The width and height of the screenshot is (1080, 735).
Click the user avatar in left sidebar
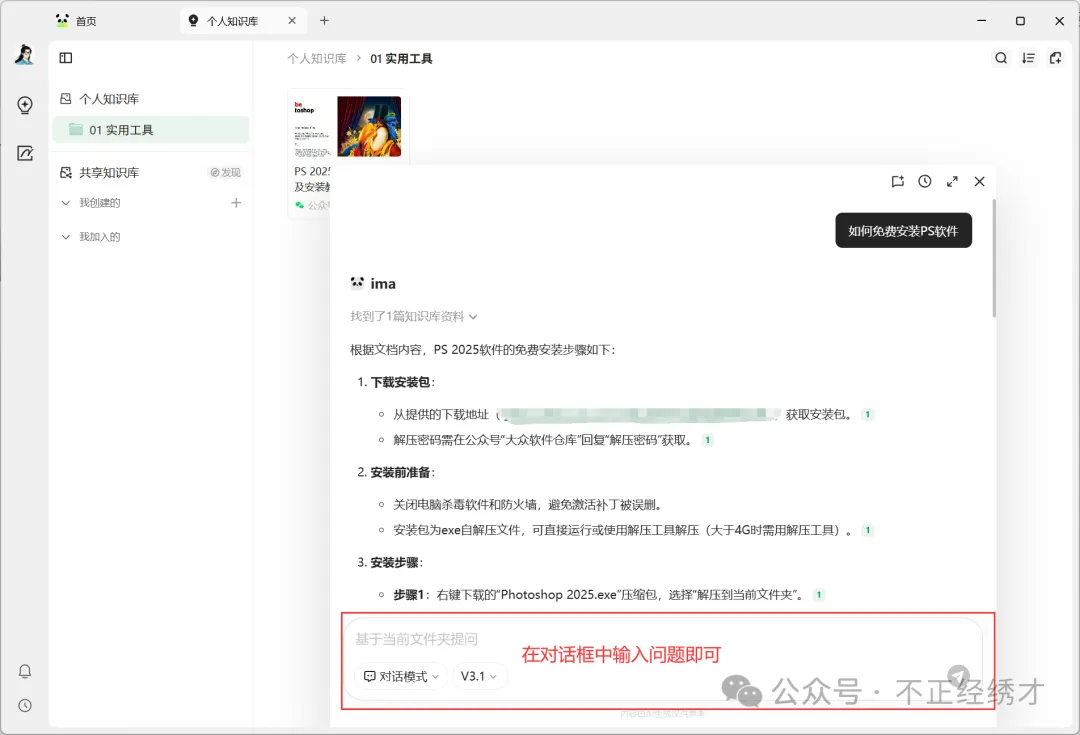[x=25, y=55]
